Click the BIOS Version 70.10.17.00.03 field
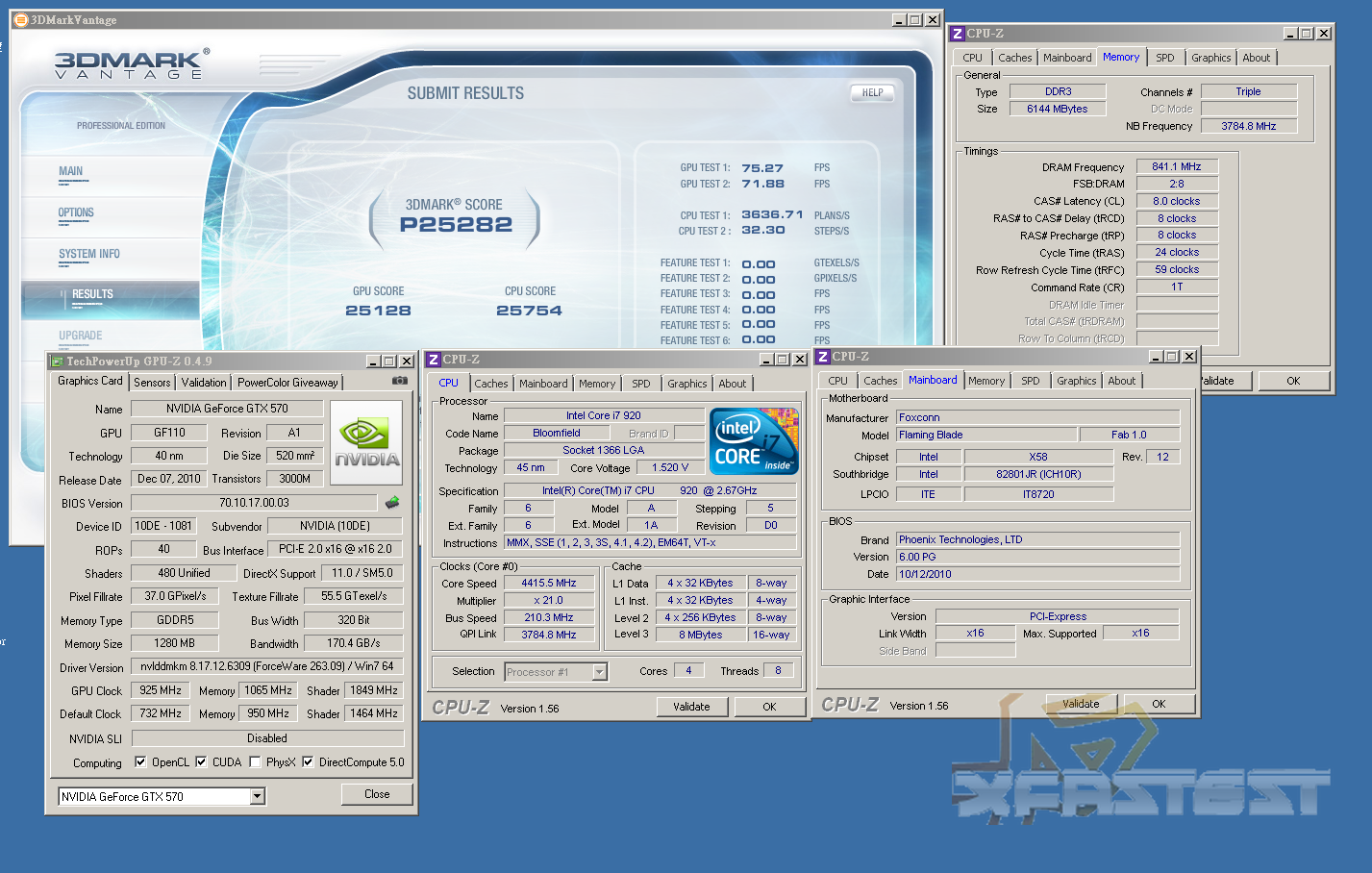This screenshot has height=873, width=1372. [254, 503]
